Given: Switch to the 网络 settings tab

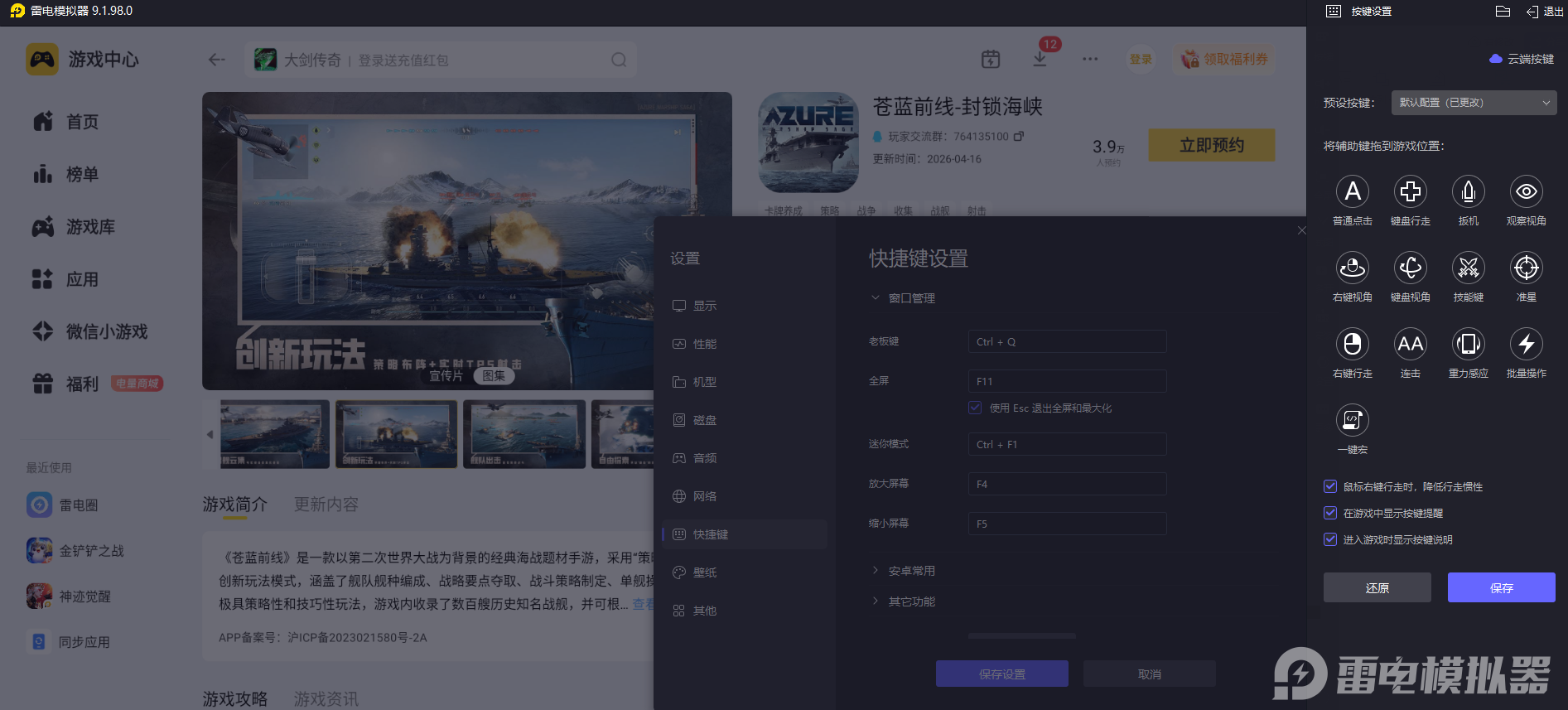Looking at the screenshot, I should pos(704,496).
